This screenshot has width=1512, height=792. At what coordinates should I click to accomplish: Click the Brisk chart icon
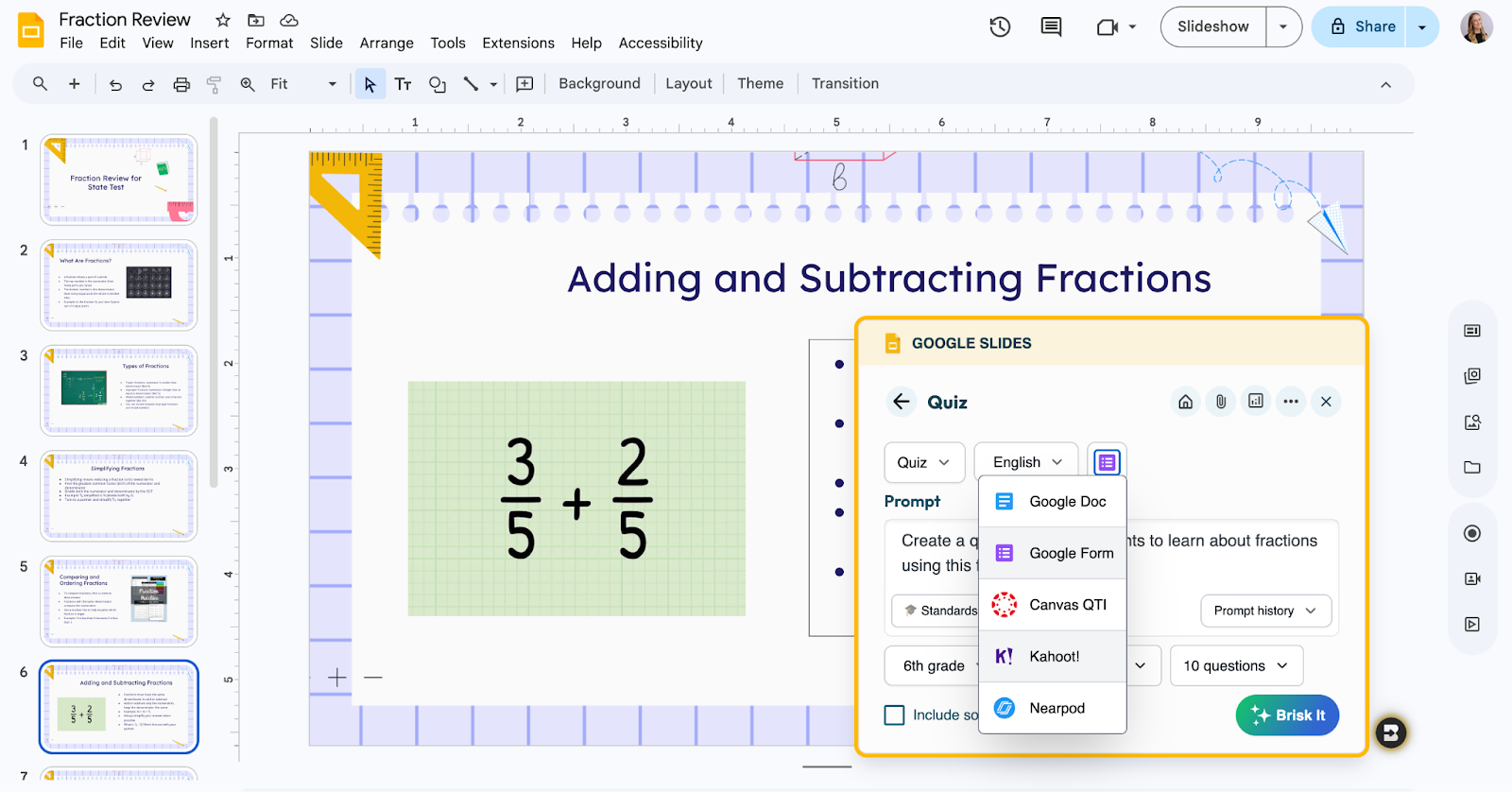[1256, 402]
